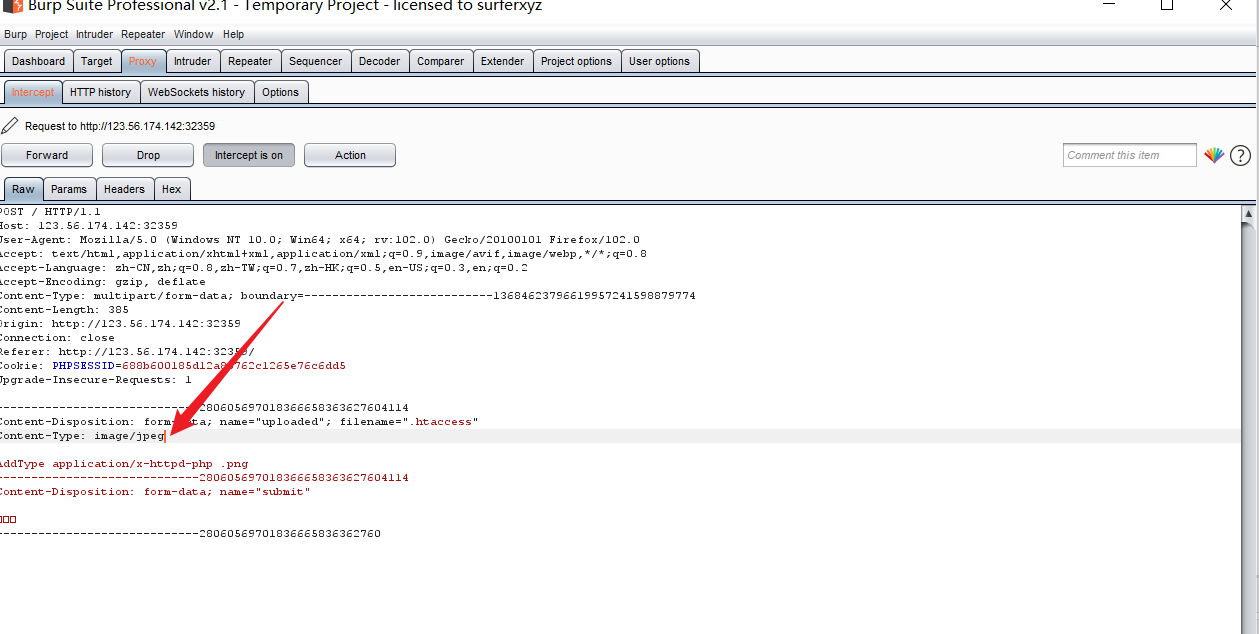Click the Origin header line
This screenshot has width=1259, height=634.
click(x=120, y=324)
